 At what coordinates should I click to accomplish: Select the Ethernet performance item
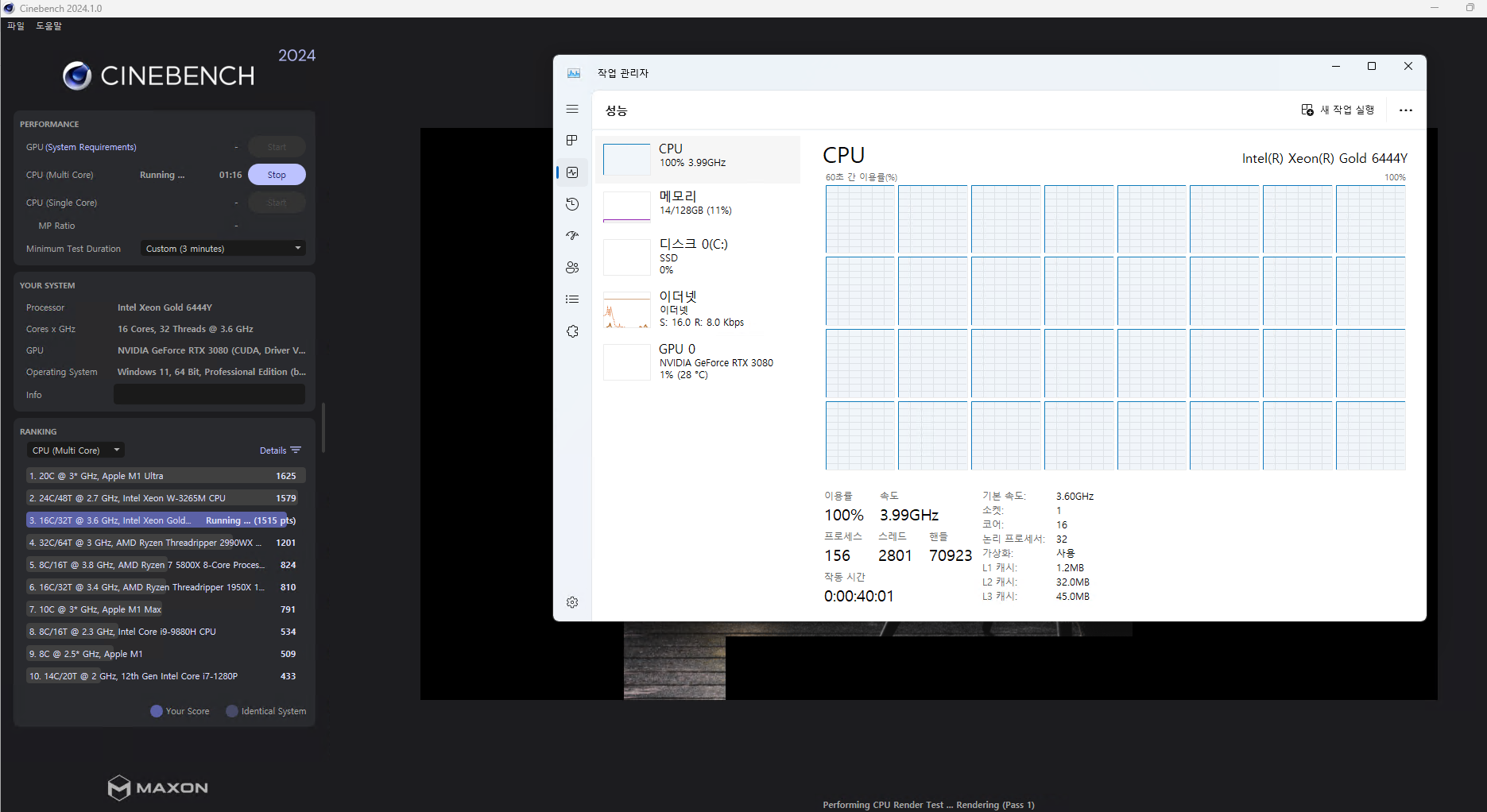point(698,310)
